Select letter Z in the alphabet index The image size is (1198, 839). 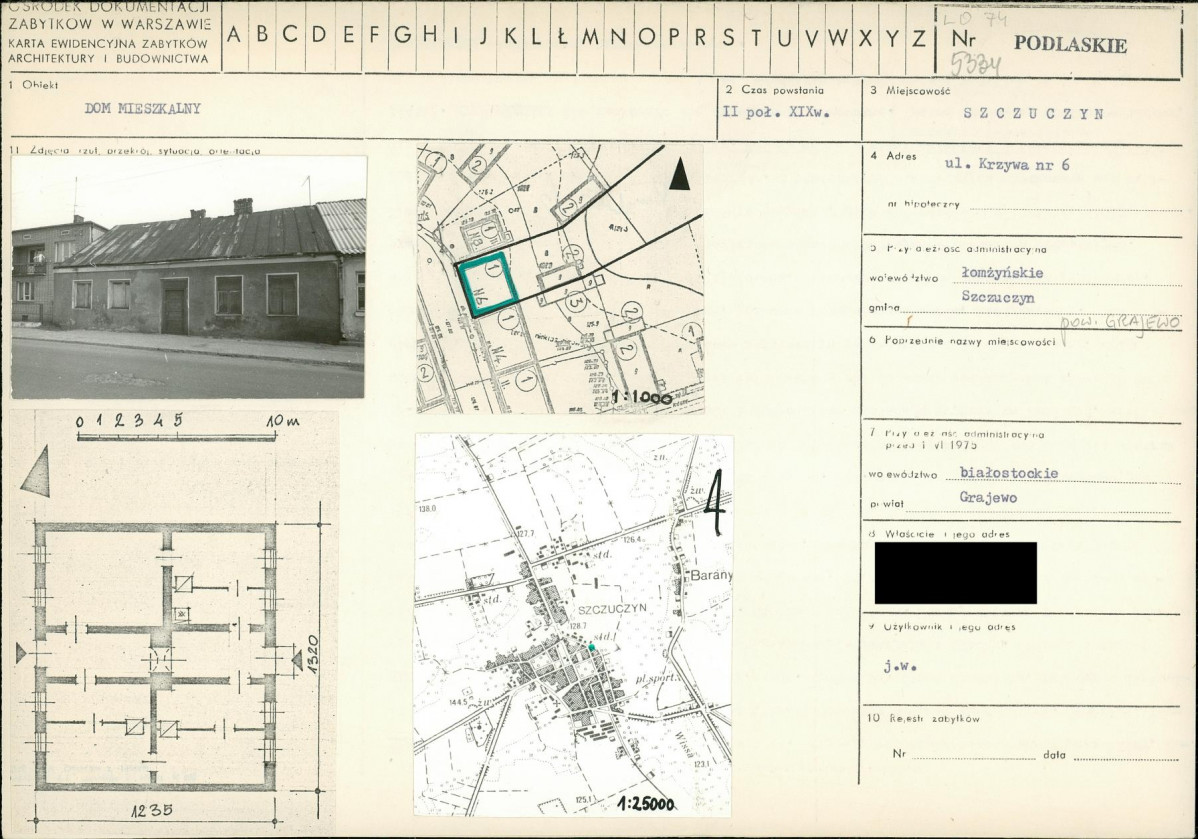918,37
